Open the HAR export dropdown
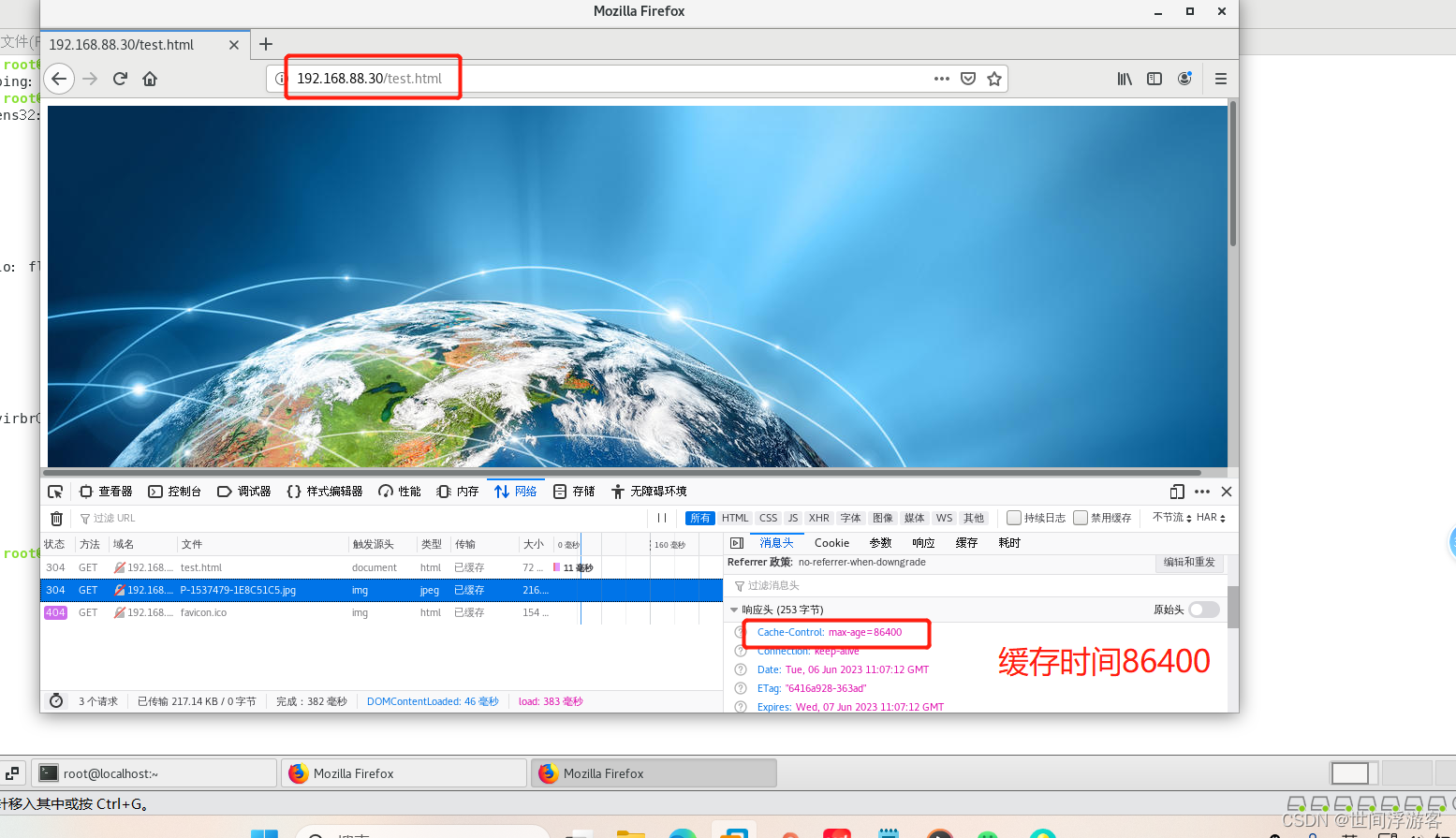The height and width of the screenshot is (838, 1456). pos(1211,518)
